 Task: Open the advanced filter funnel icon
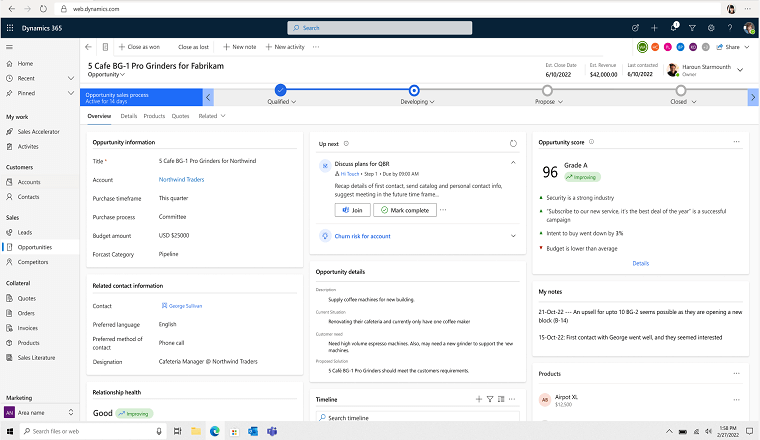click(x=692, y=28)
